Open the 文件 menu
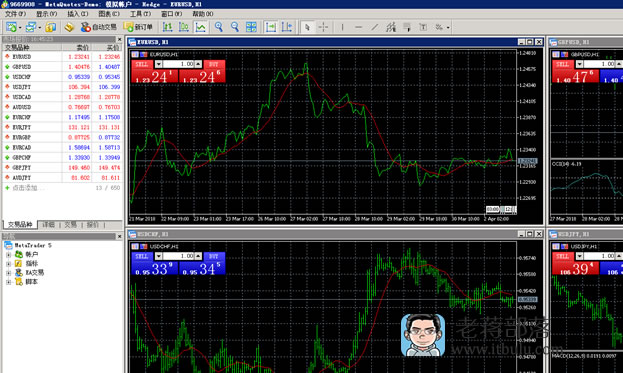 coord(15,14)
